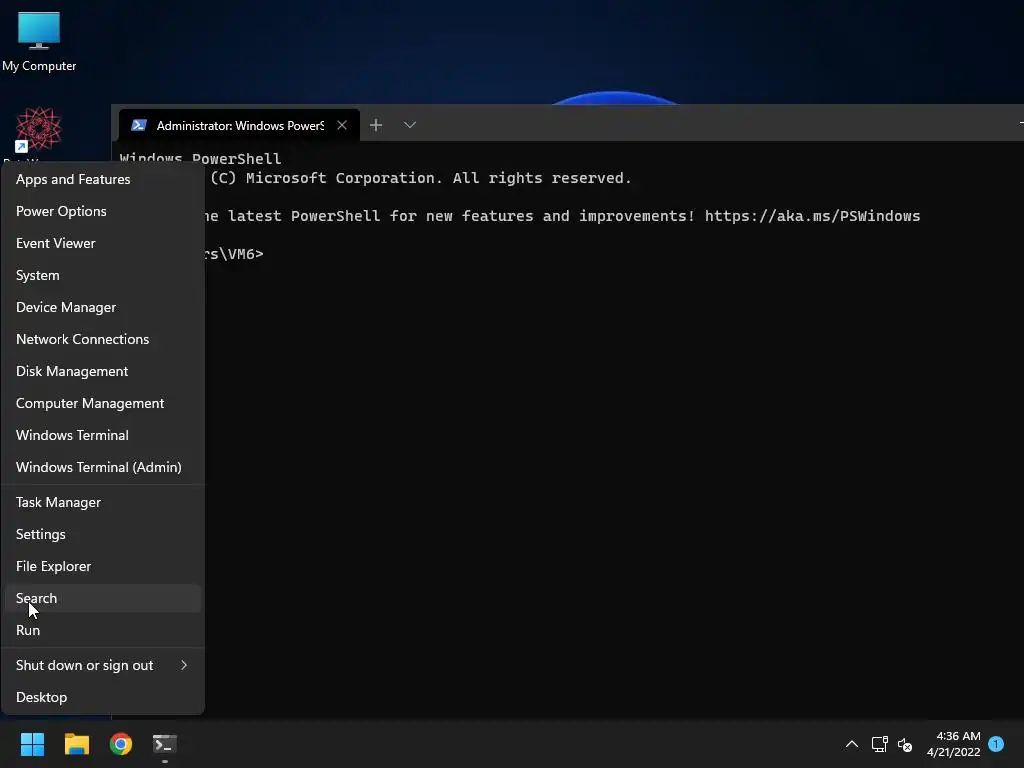Open Event Viewer
The image size is (1024, 768).
tap(103, 243)
